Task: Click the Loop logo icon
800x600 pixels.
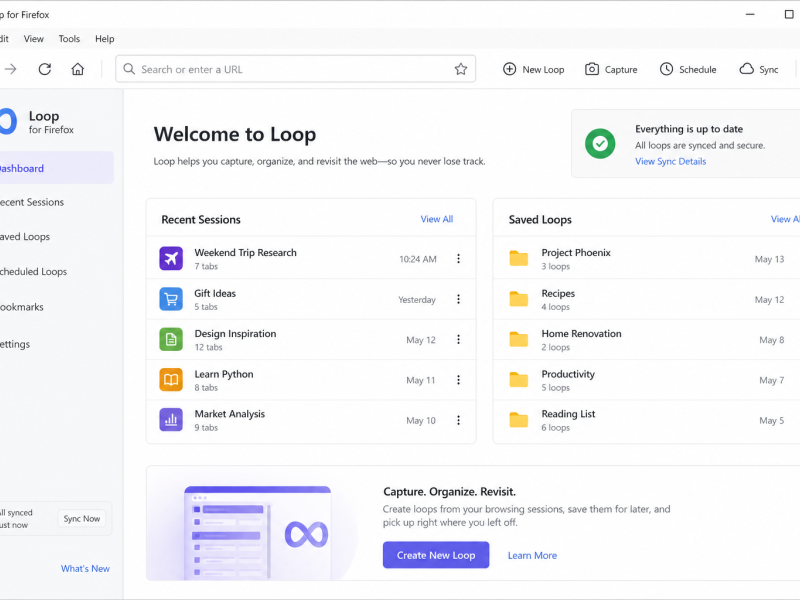Action: point(8,121)
